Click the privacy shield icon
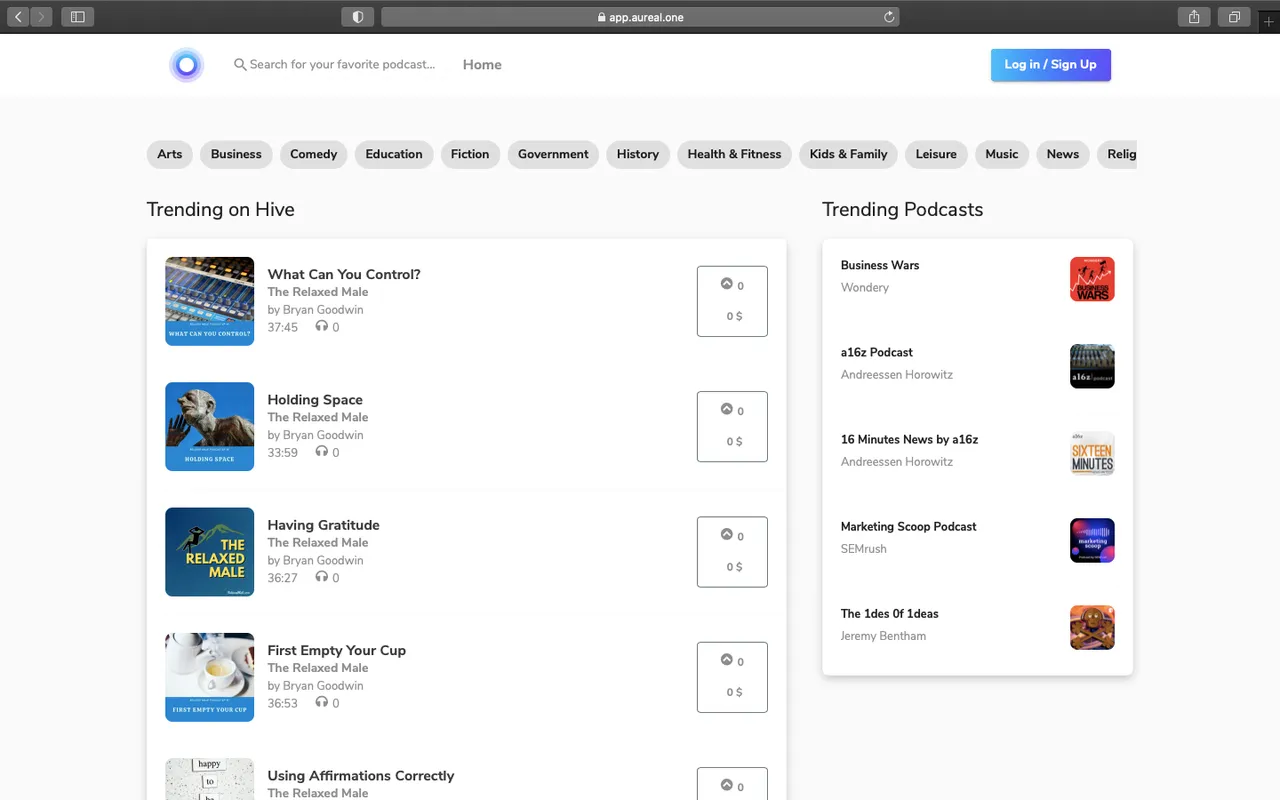The width and height of the screenshot is (1280, 800). coord(357,17)
